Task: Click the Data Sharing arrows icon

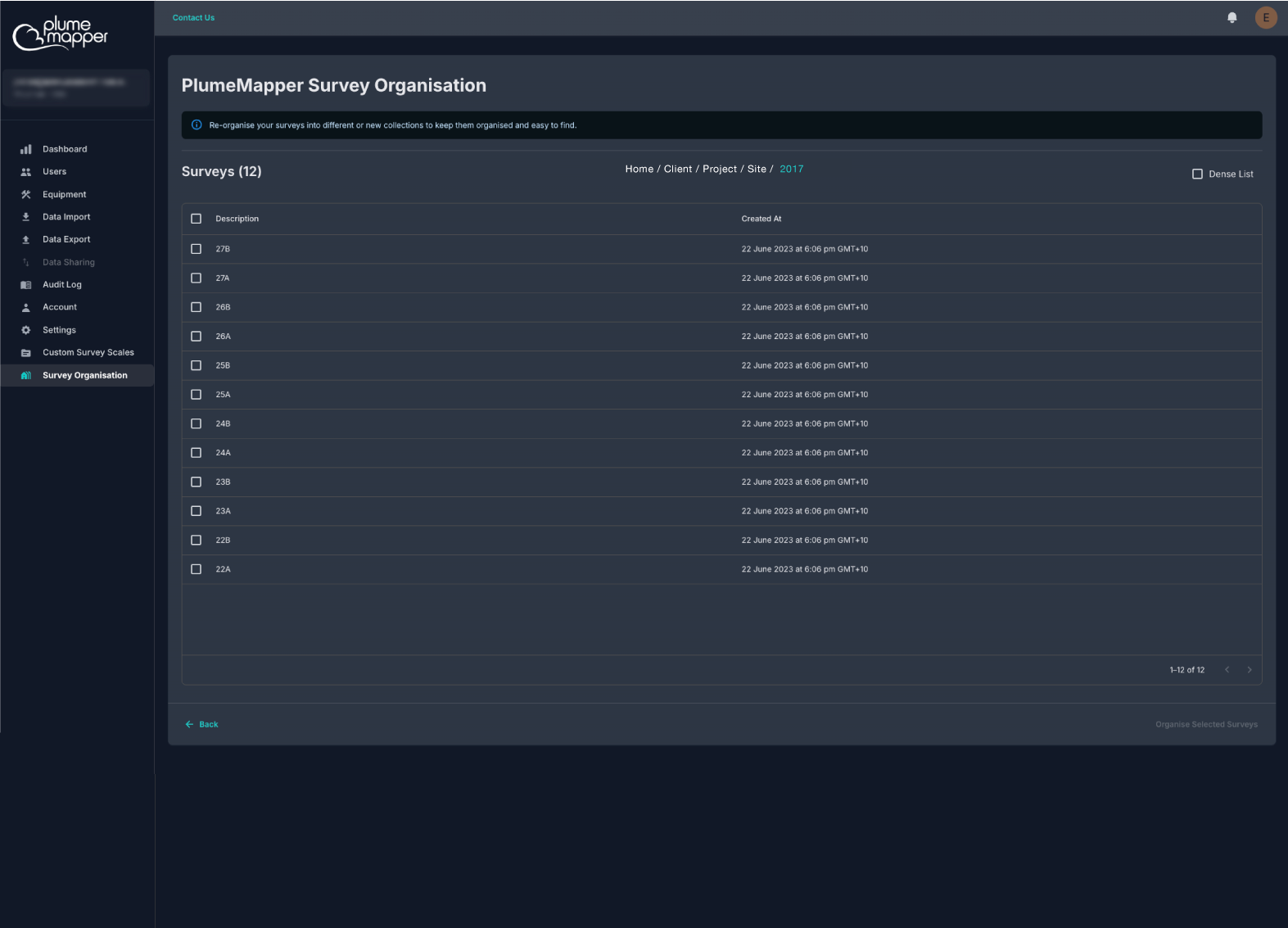Action: click(26, 263)
